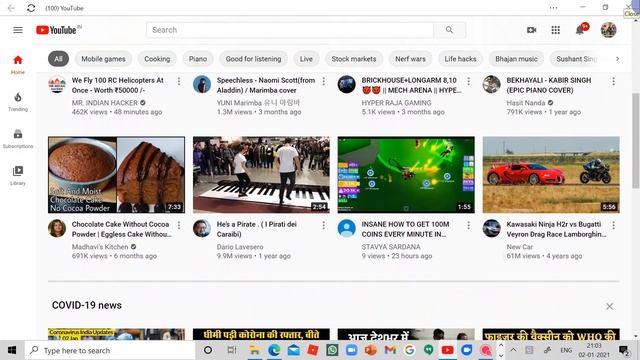Open MR. INDIAN HACKER channel avatar
The width and height of the screenshot is (640, 360).
pyautogui.click(x=57, y=84)
